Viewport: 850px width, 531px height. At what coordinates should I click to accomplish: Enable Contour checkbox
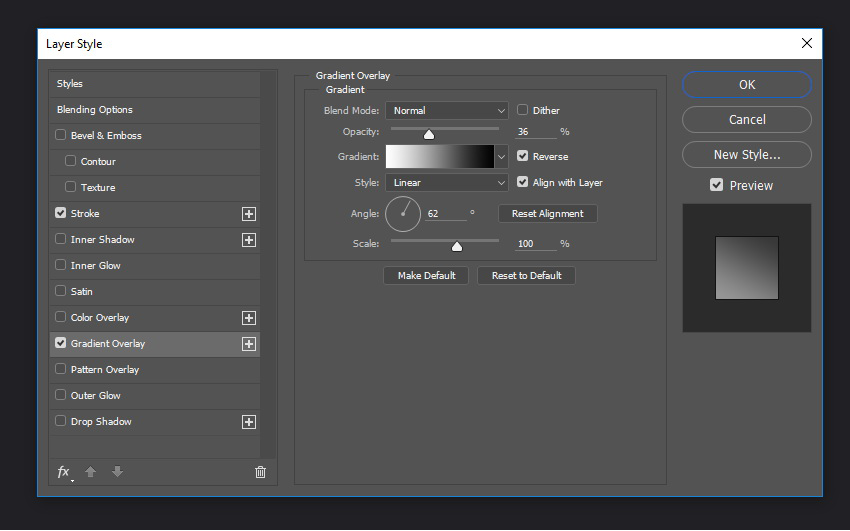click(70, 161)
